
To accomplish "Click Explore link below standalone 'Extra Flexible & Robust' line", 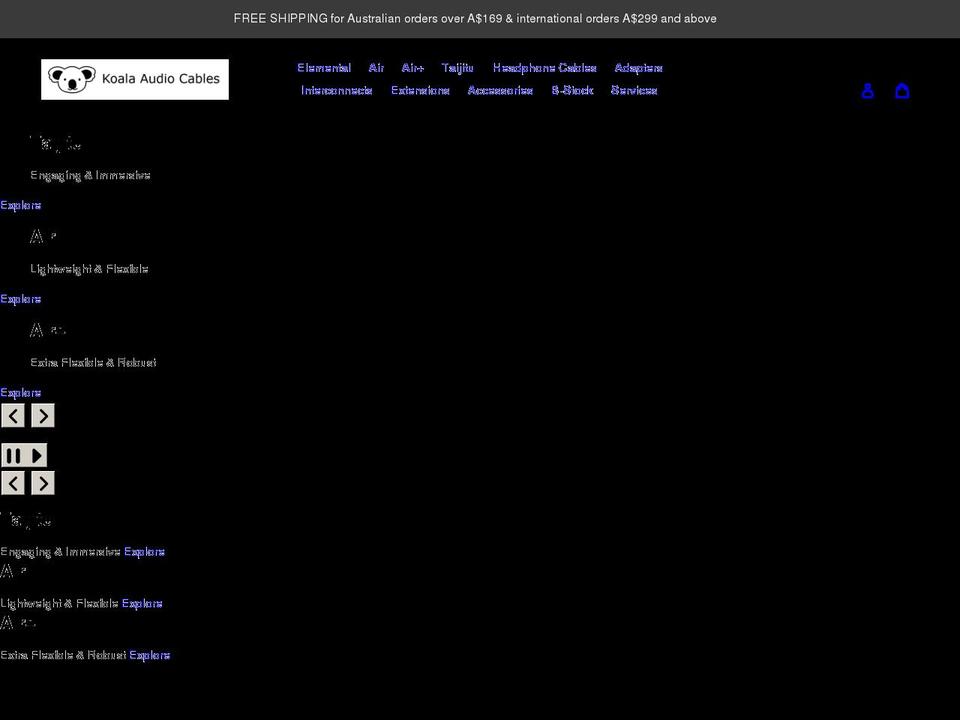I will [21, 392].
